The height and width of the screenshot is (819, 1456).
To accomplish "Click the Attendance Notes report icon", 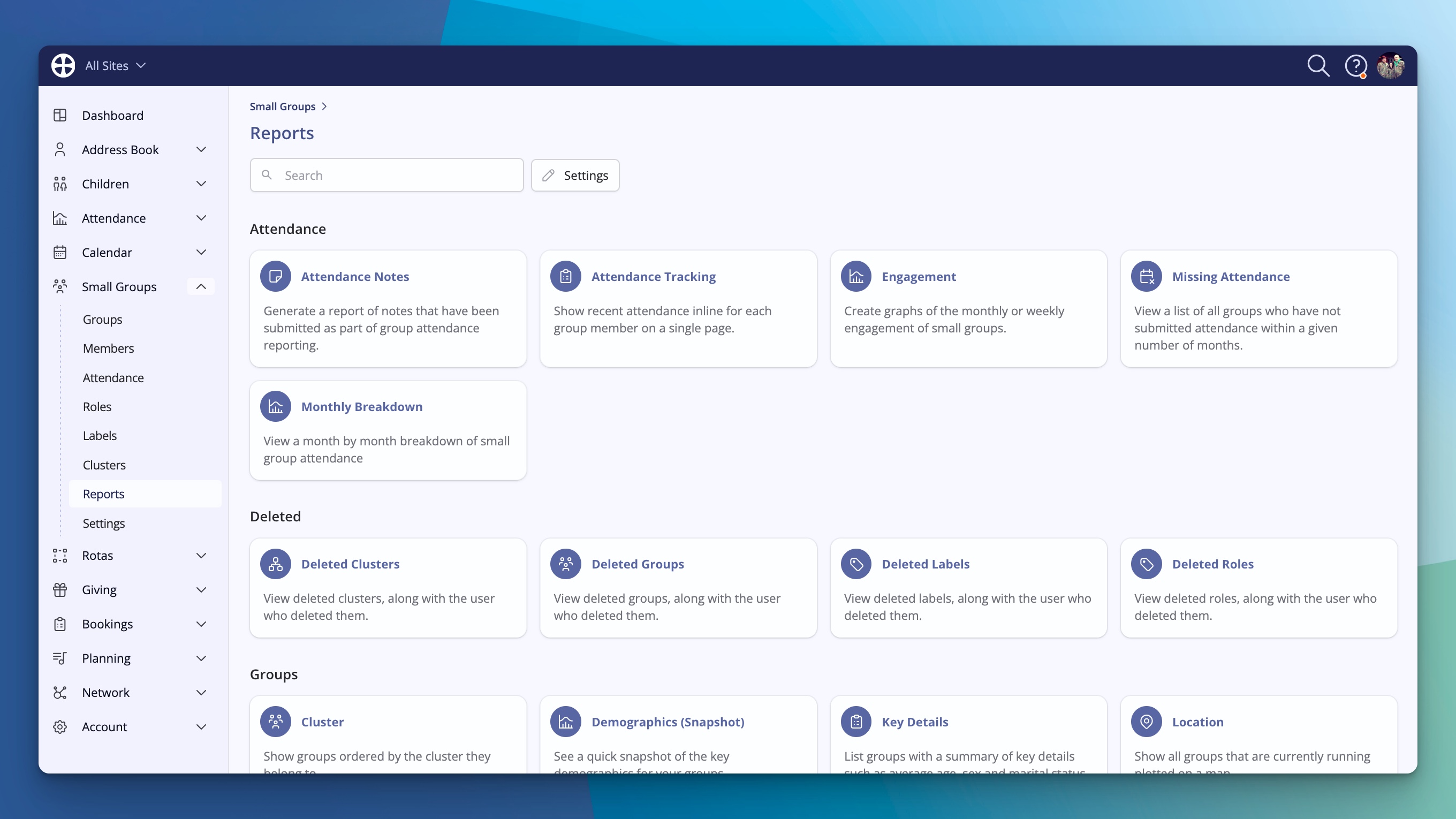I will (275, 276).
